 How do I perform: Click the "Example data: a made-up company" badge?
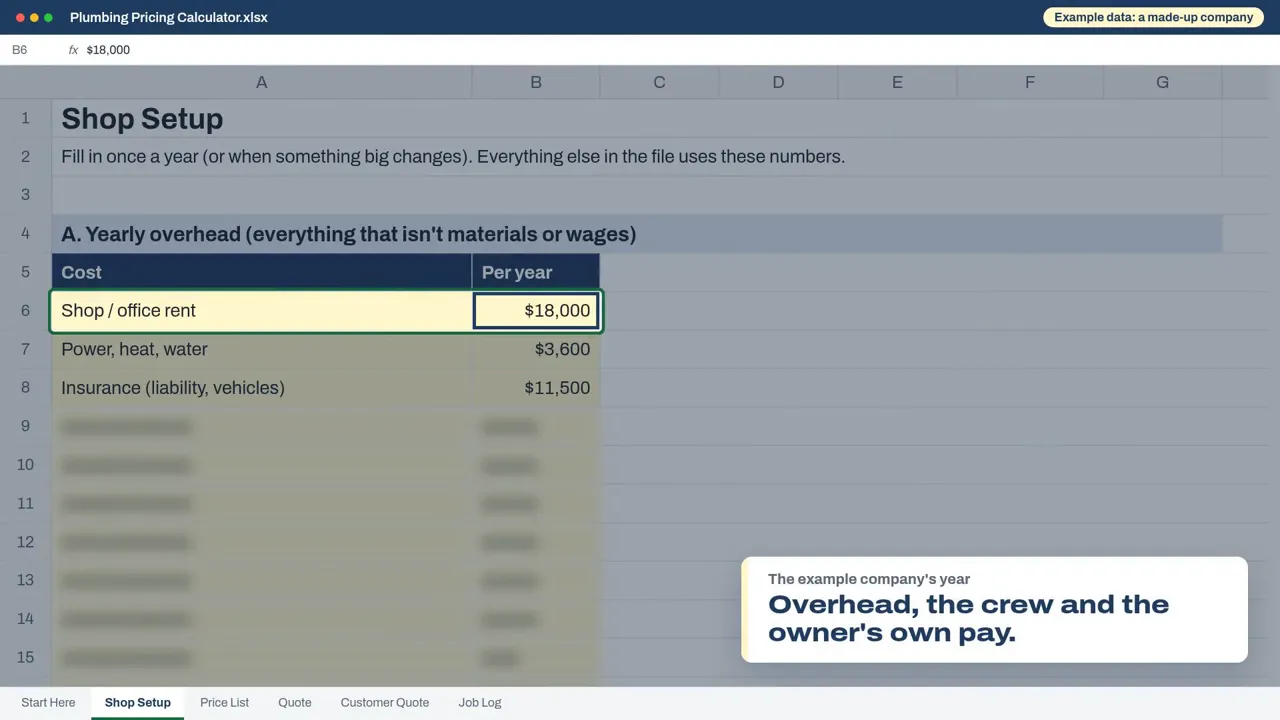coord(1153,17)
